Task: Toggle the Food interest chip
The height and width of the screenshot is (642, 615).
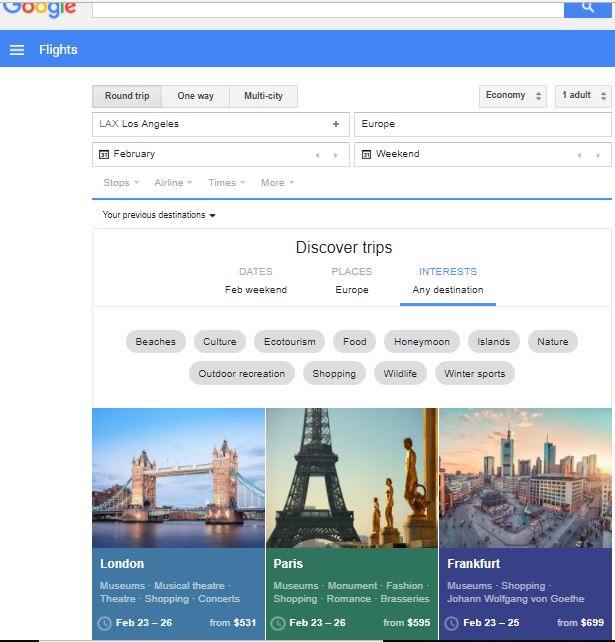Action: click(355, 341)
